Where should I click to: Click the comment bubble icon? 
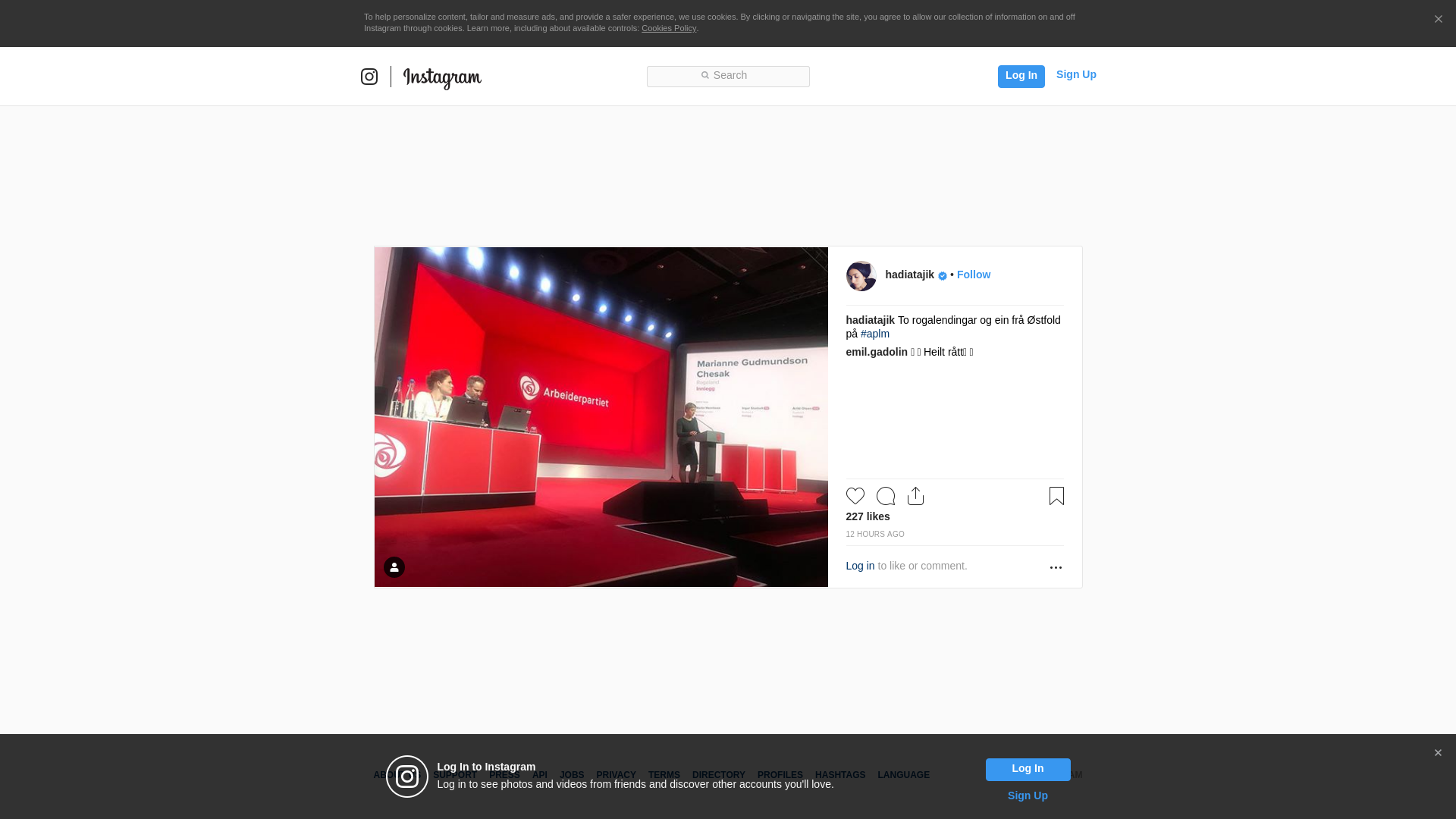pos(885,496)
